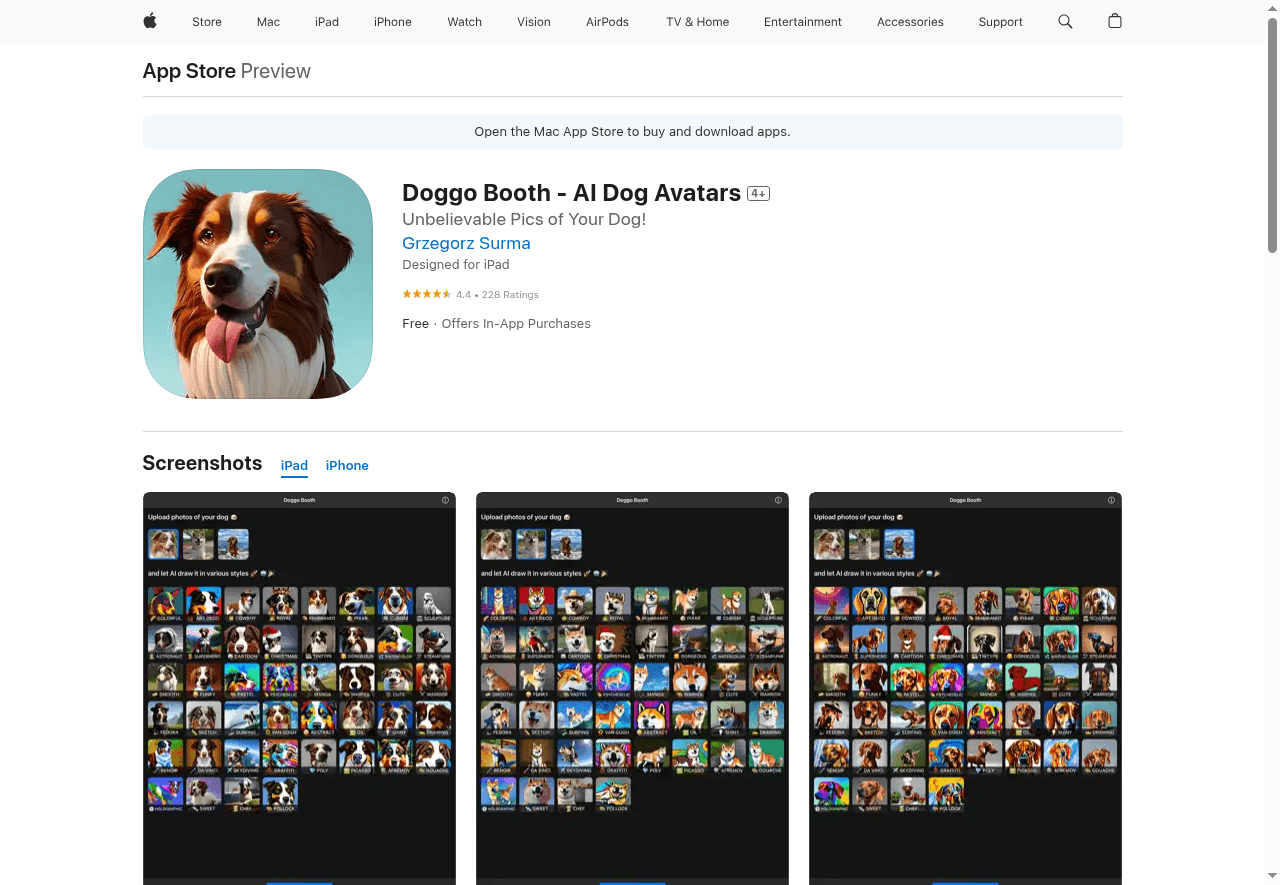Click the Grzegorz Surma developer link
The image size is (1280, 885).
click(466, 243)
